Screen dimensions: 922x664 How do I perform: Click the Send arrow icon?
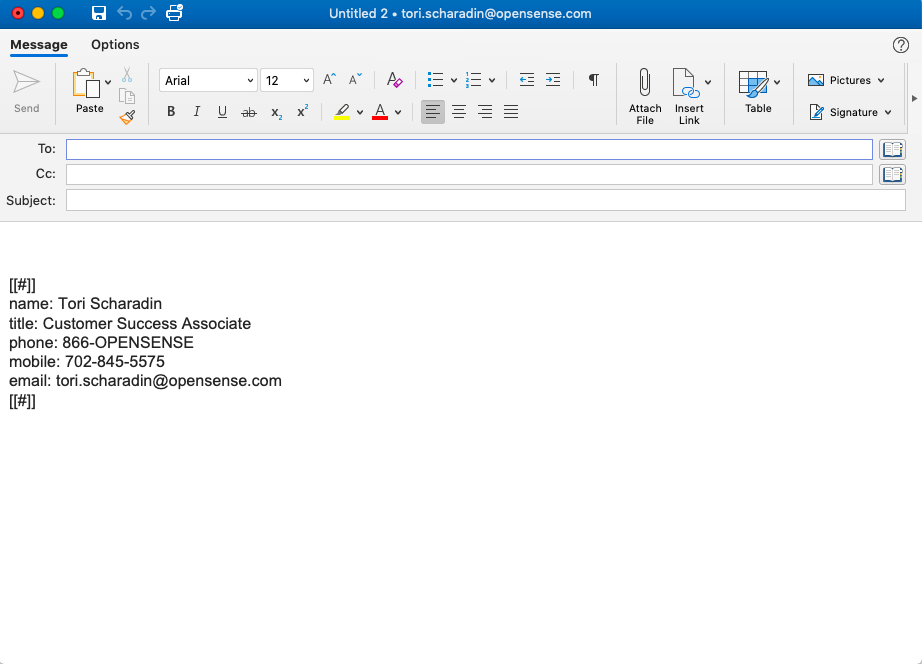[x=26, y=82]
